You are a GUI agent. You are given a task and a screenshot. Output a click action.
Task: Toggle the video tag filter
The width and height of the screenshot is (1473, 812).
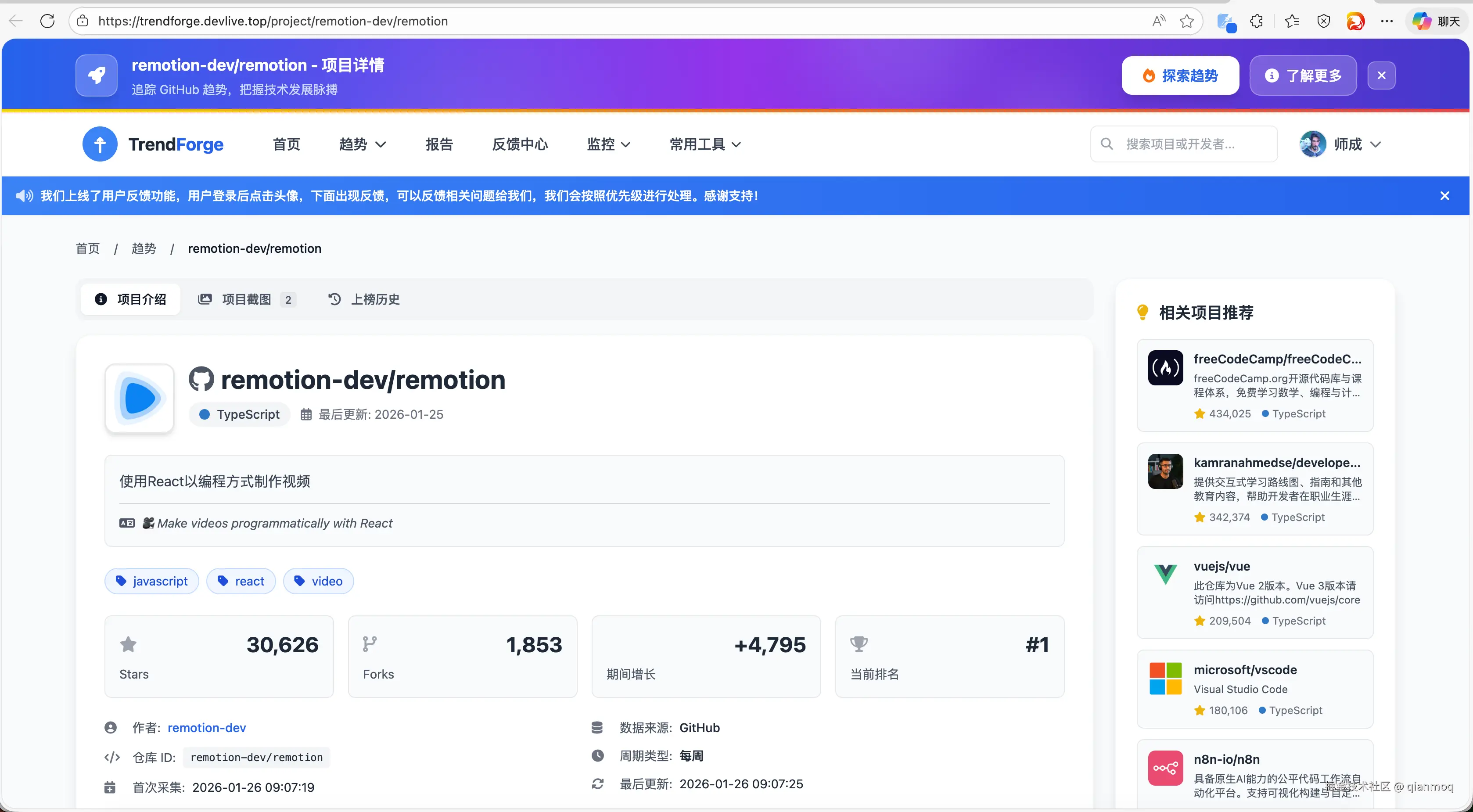(319, 580)
